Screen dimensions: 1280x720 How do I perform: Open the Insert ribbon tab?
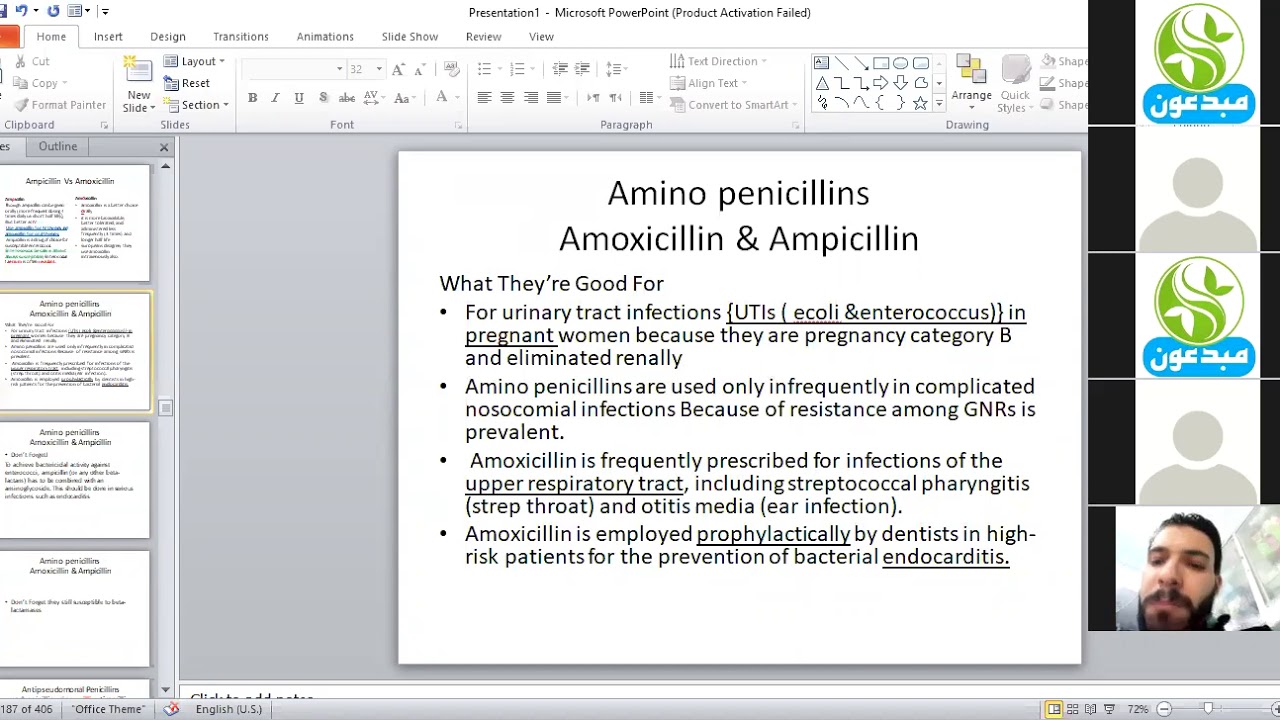pyautogui.click(x=108, y=36)
